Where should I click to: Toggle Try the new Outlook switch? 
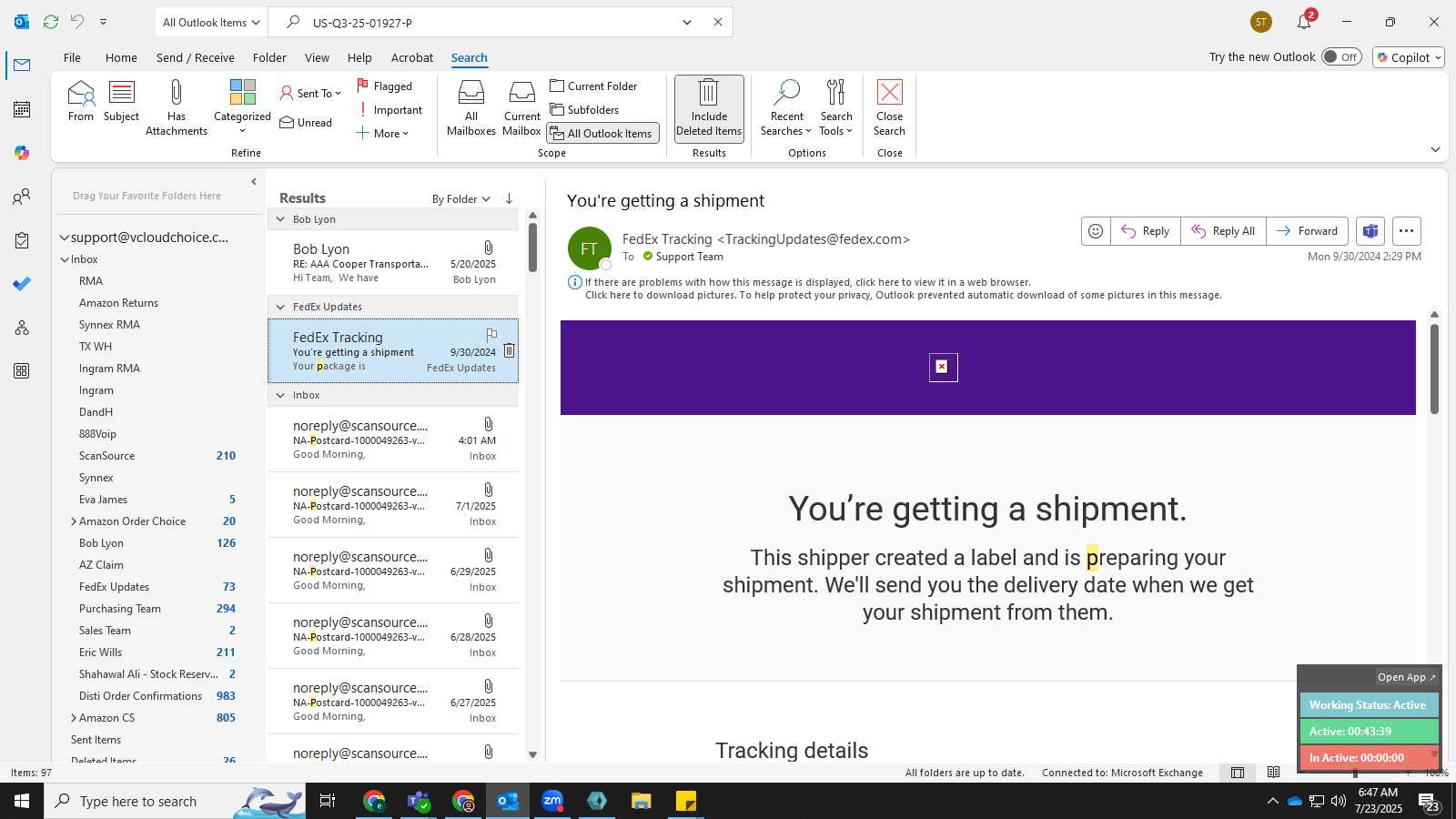pos(1341,56)
